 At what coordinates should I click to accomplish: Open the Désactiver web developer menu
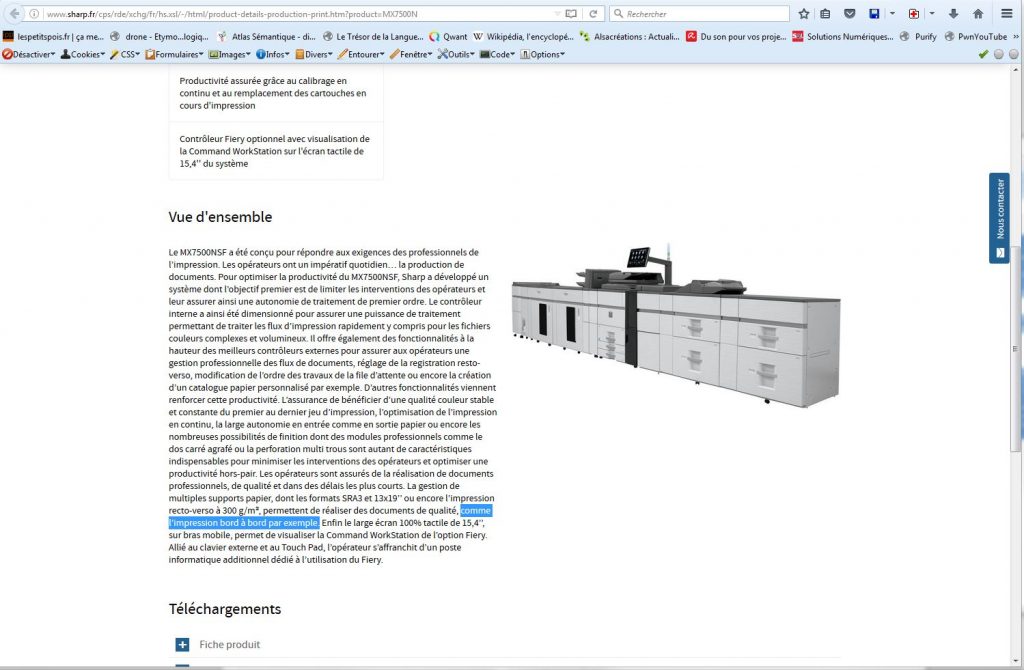pyautogui.click(x=29, y=54)
